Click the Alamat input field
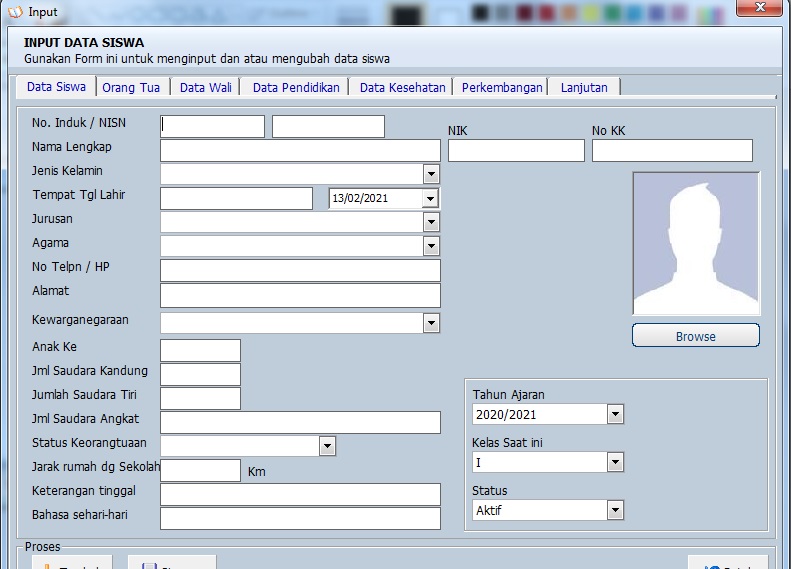Image resolution: width=791 pixels, height=569 pixels. [x=300, y=296]
